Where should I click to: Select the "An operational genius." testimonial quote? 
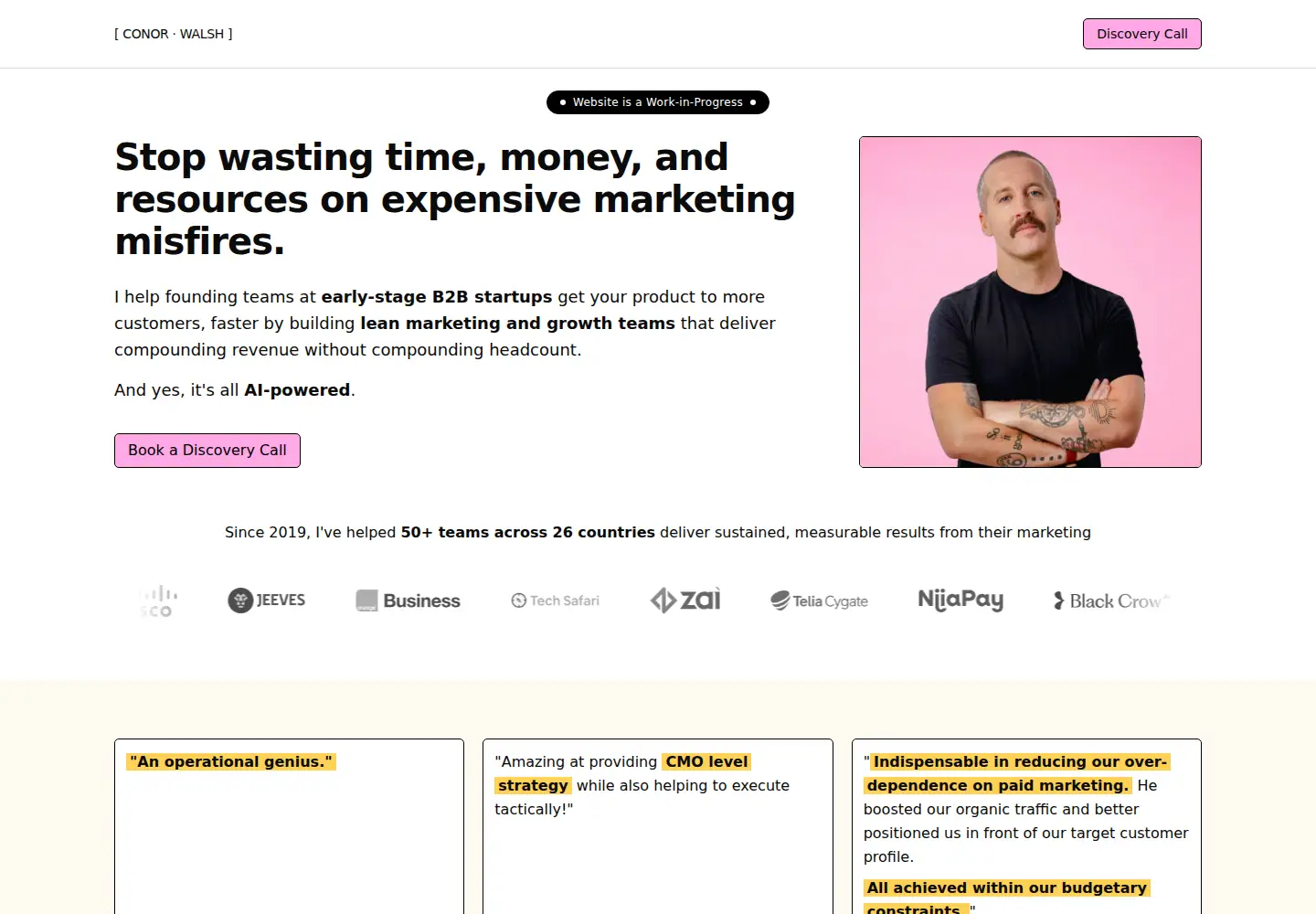click(231, 762)
